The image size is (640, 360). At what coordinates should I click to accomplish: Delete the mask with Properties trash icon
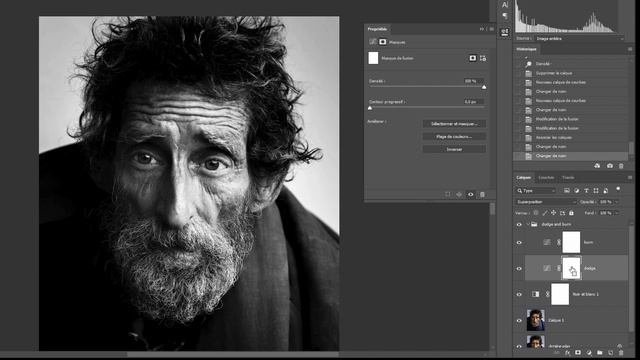[x=482, y=195]
